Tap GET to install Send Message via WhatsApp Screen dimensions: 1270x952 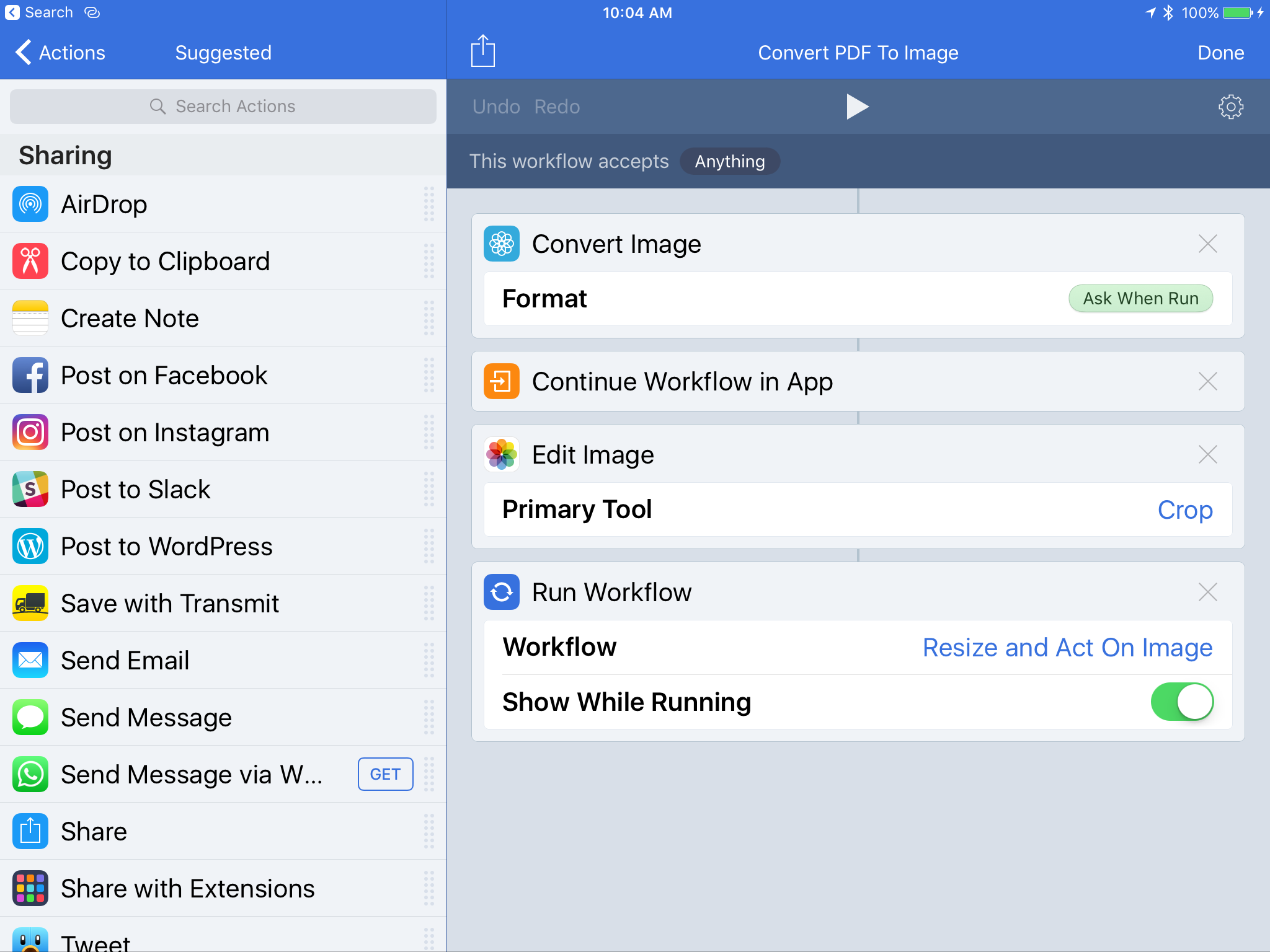(385, 774)
